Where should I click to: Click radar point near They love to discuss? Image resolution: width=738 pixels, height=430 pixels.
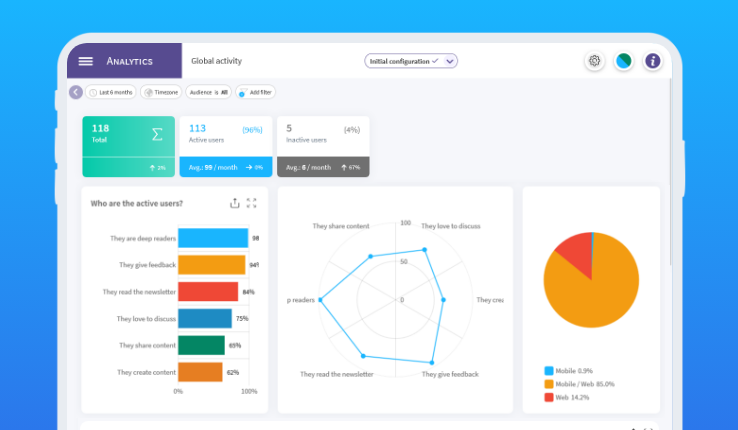coord(425,250)
